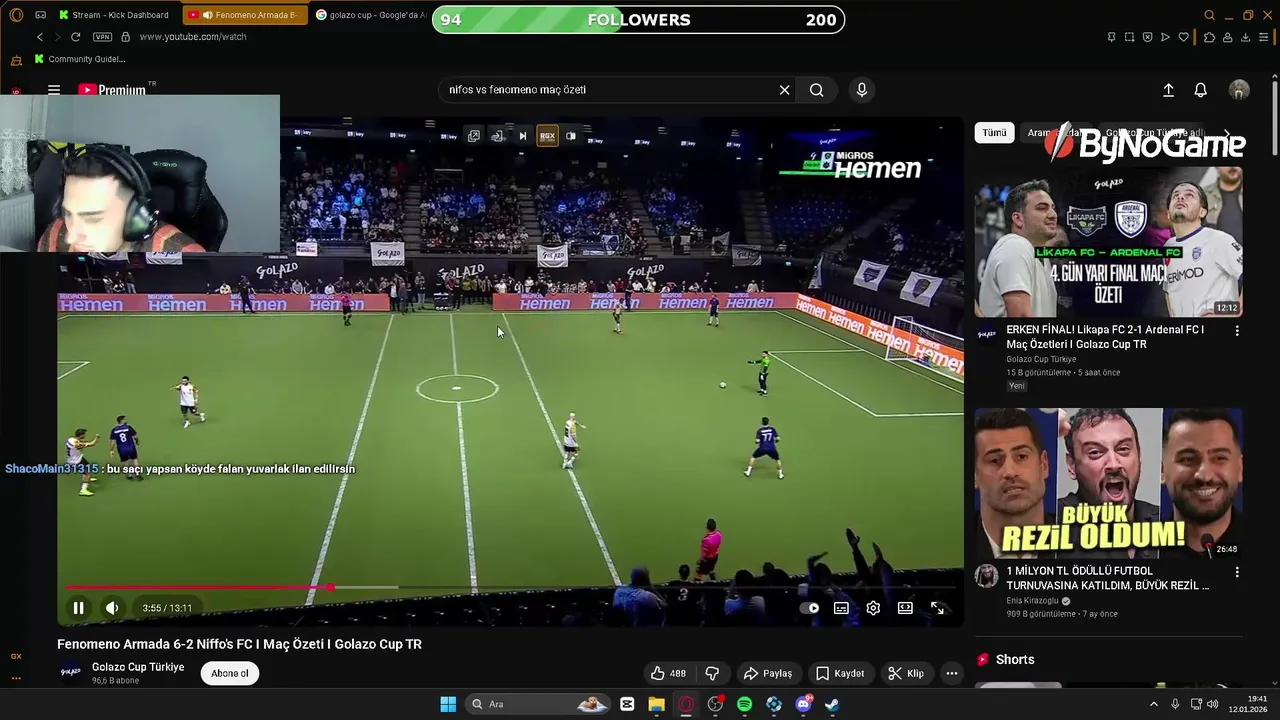
Task: Click the Kaydet save button
Action: [839, 674]
